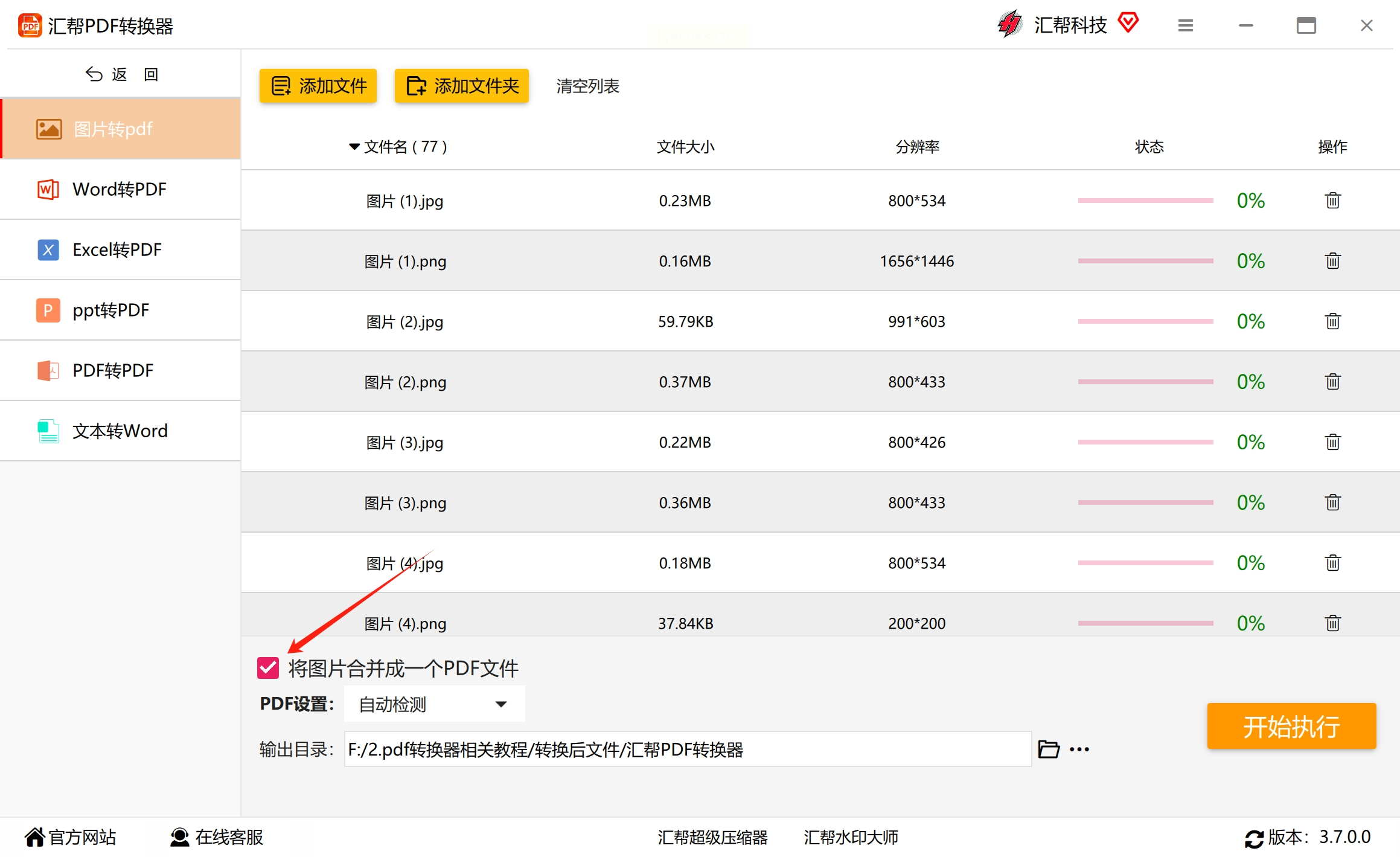Click progress bar of 图片 (3).jpg row
This screenshot has height=857, width=1400.
click(1145, 442)
